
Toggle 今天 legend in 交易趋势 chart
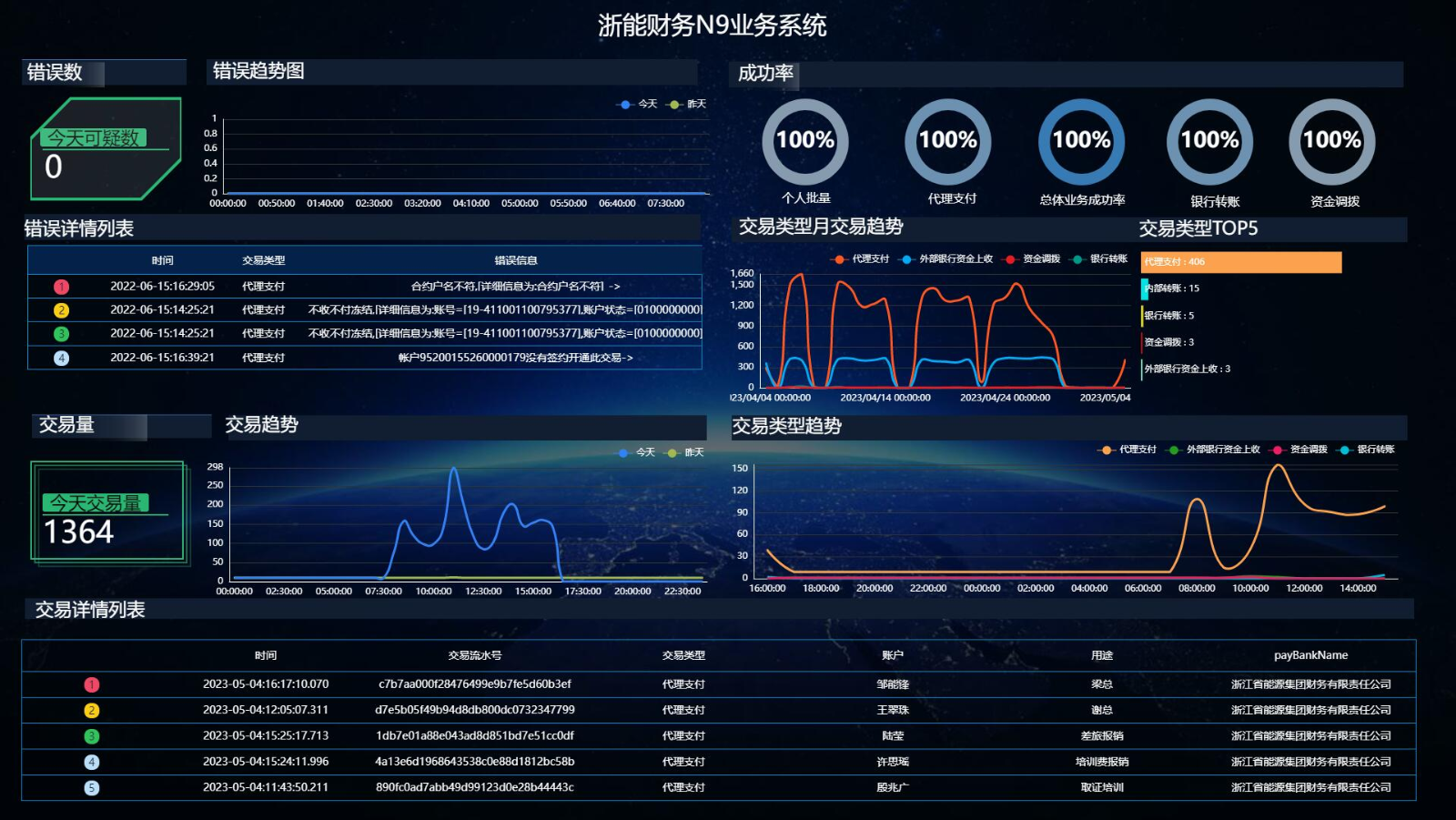(637, 452)
